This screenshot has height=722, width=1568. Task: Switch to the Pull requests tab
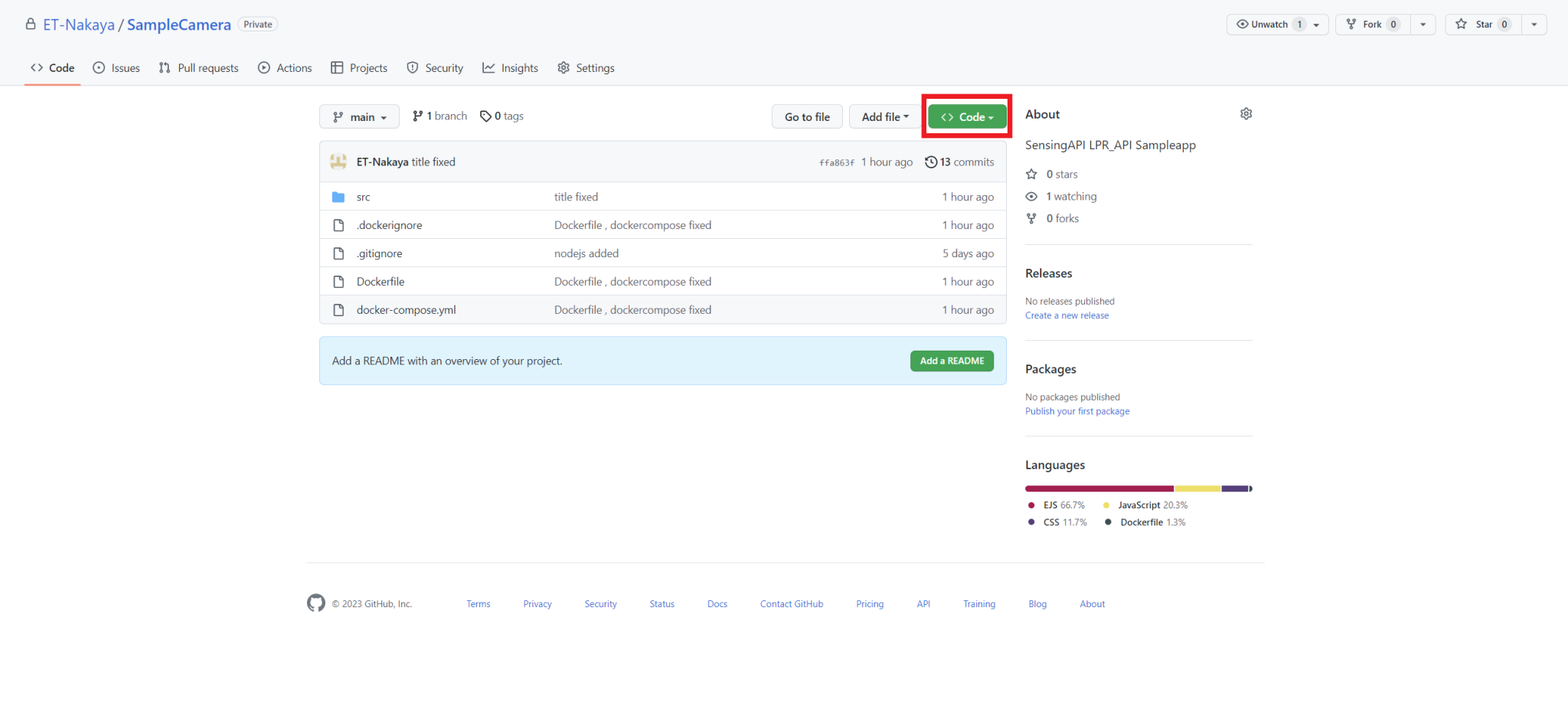198,67
